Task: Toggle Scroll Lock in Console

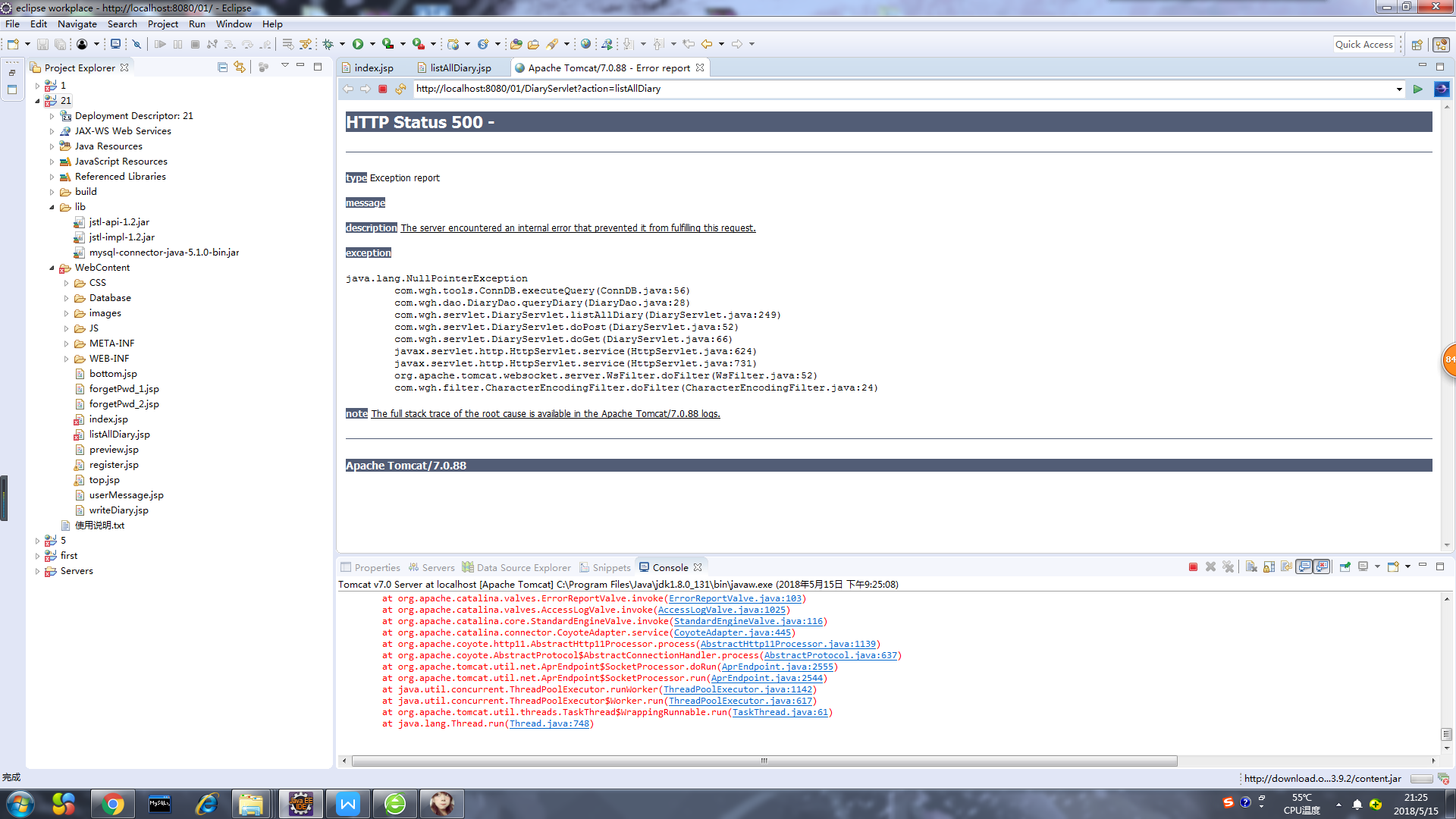Action: pyautogui.click(x=1269, y=567)
